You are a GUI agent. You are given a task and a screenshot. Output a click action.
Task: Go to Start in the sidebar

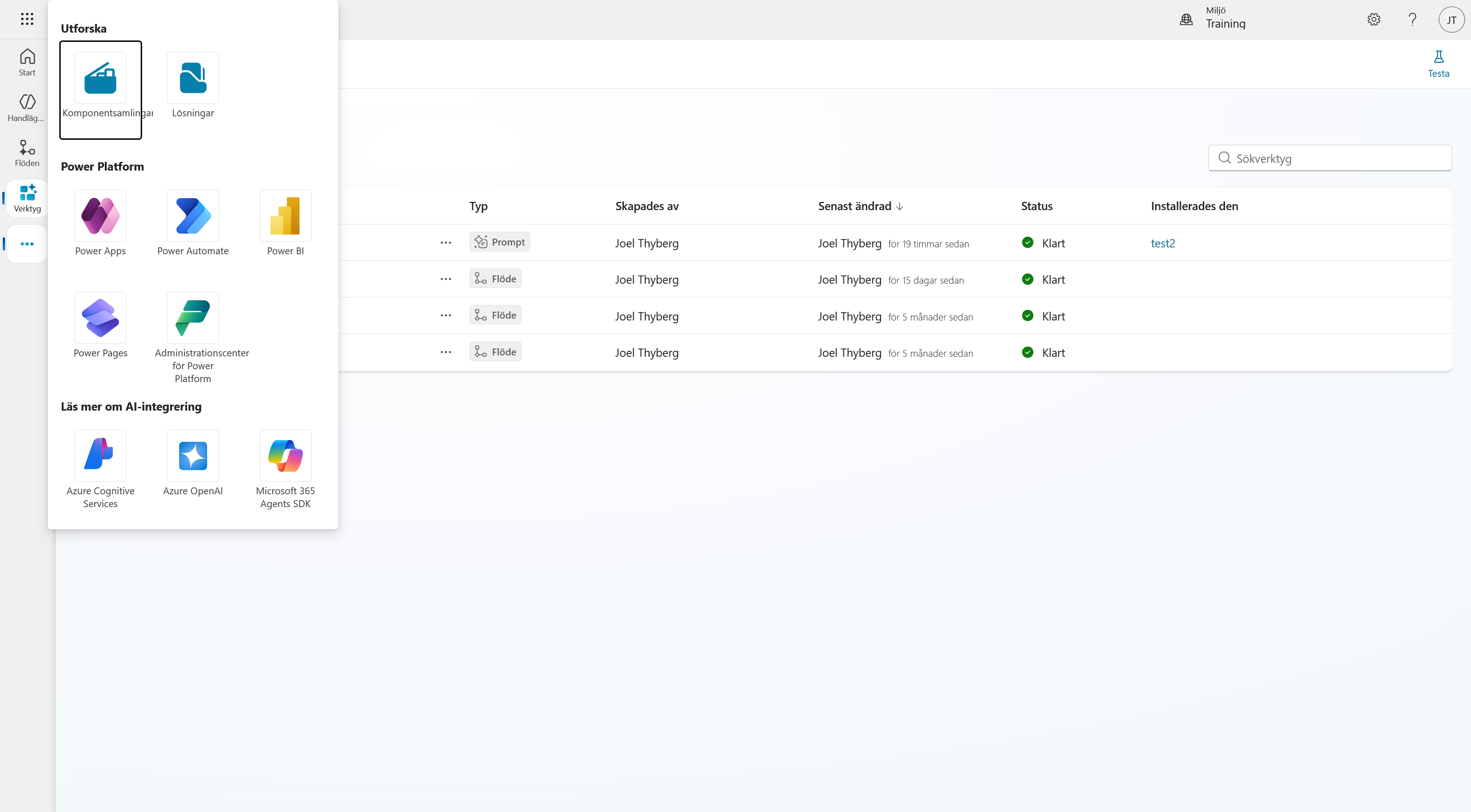(x=27, y=62)
